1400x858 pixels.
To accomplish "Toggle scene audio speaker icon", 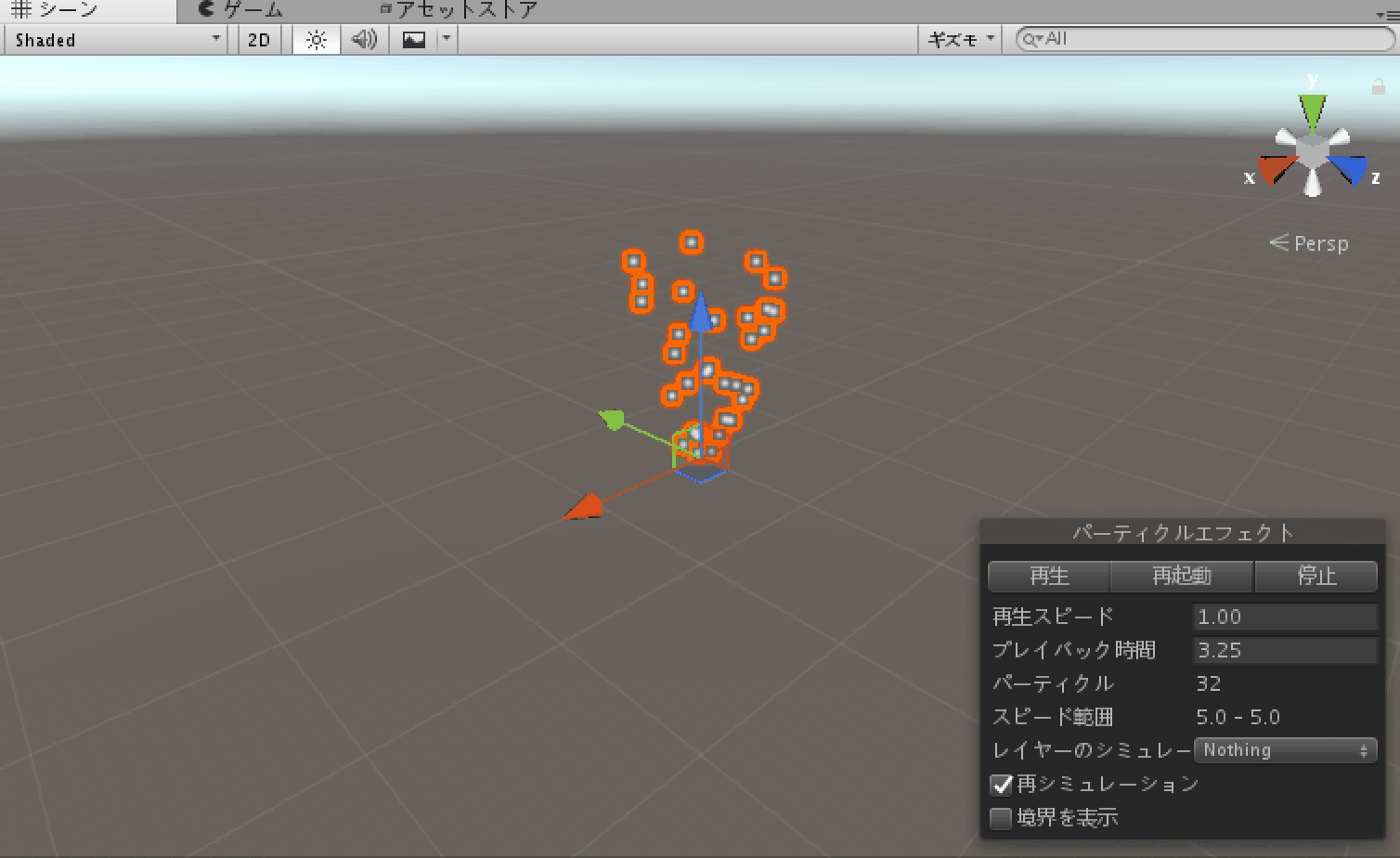I will (364, 40).
